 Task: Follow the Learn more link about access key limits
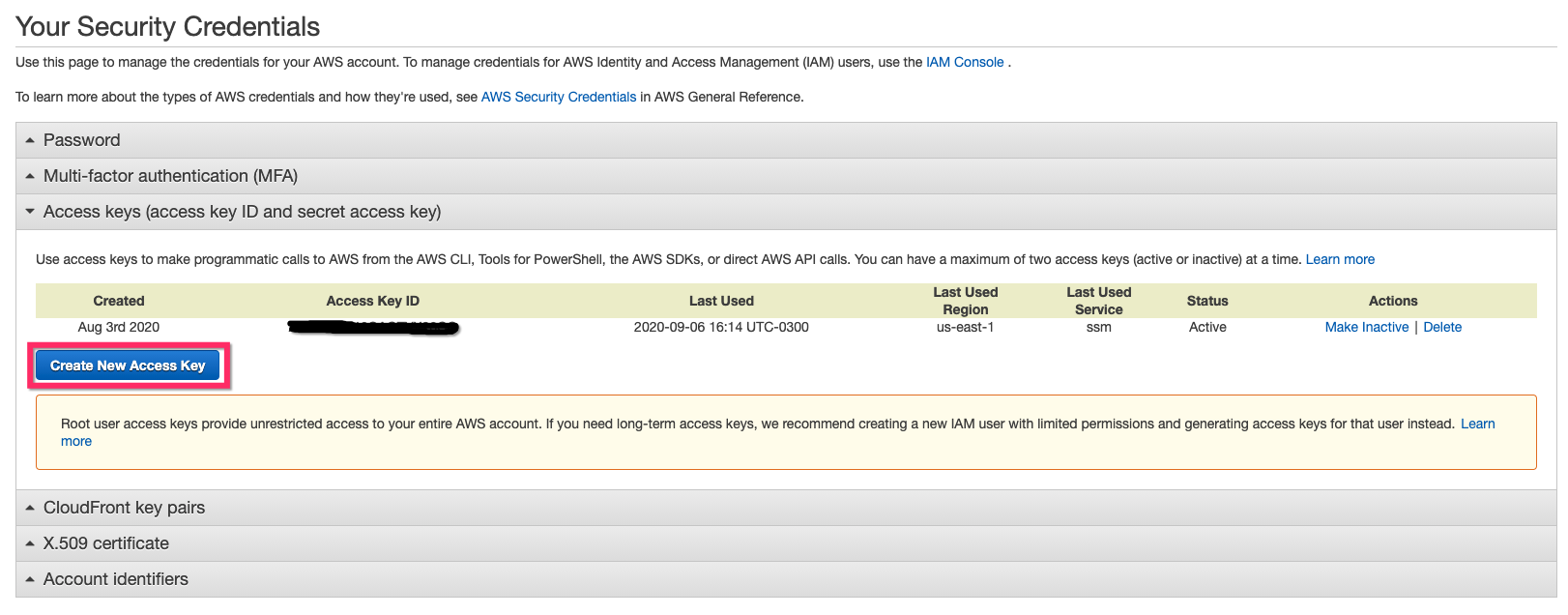point(1340,259)
